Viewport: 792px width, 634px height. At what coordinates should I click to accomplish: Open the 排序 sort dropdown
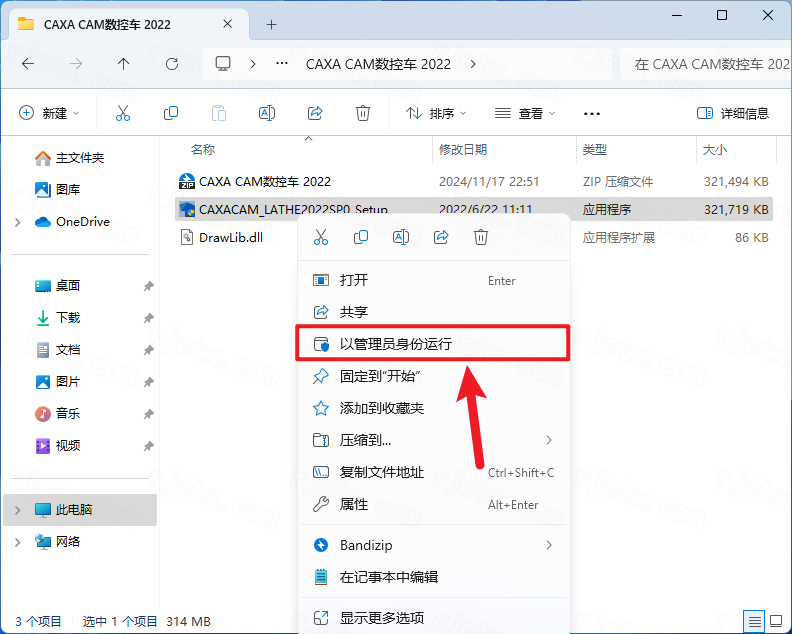click(x=436, y=113)
